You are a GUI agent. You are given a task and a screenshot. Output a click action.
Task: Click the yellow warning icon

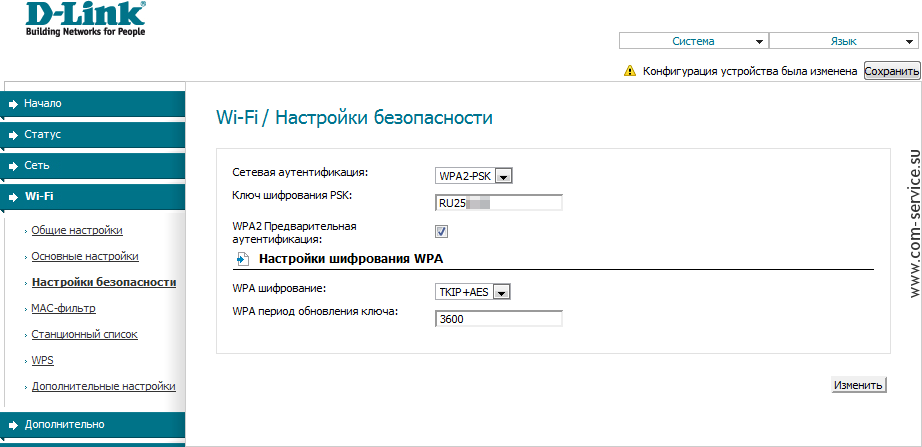[x=629, y=71]
